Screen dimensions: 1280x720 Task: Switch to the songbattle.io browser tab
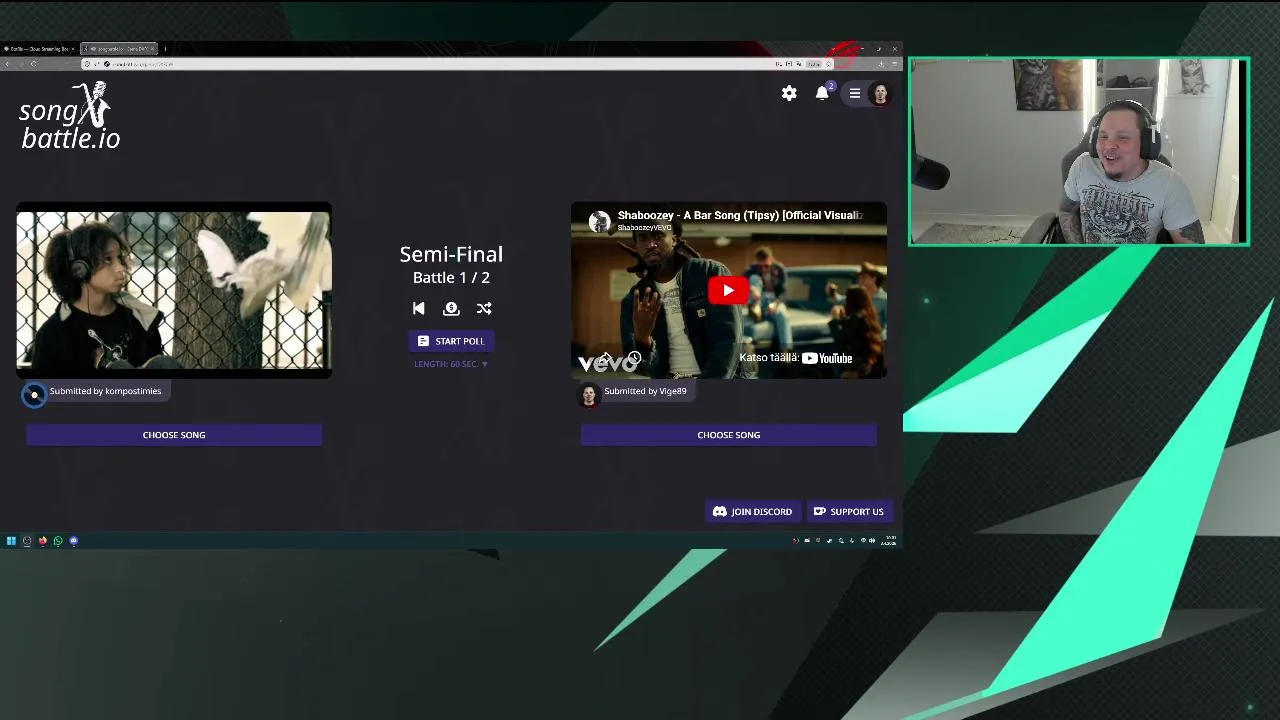click(118, 48)
